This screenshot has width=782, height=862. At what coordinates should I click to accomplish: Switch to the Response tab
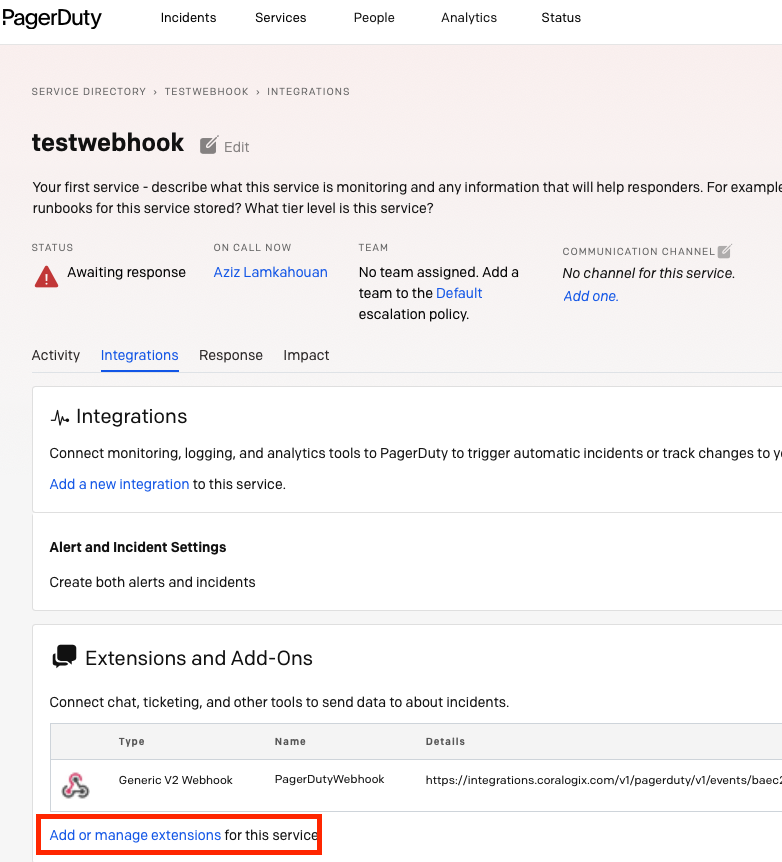click(x=231, y=355)
